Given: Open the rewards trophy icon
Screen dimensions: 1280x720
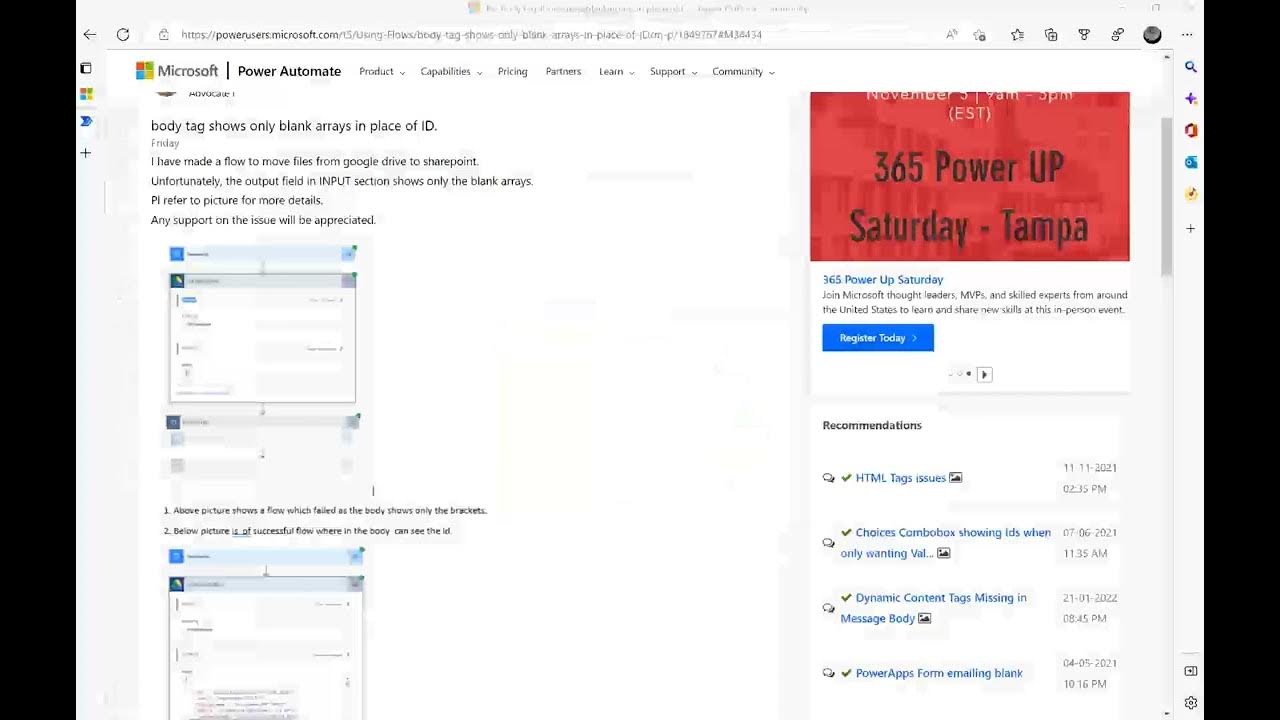Looking at the screenshot, I should pos(1084,35).
